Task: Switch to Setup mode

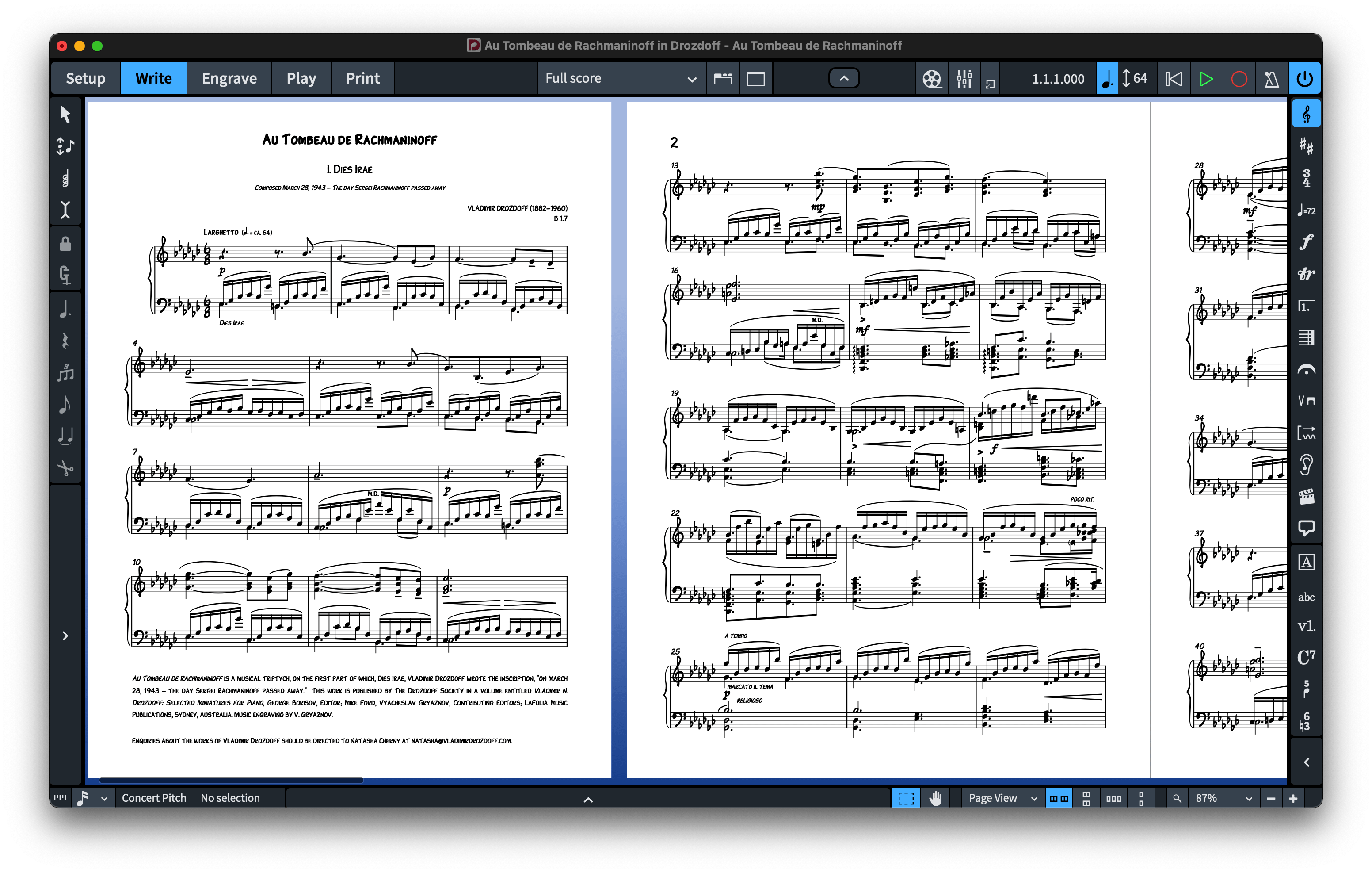Action: coord(85,79)
